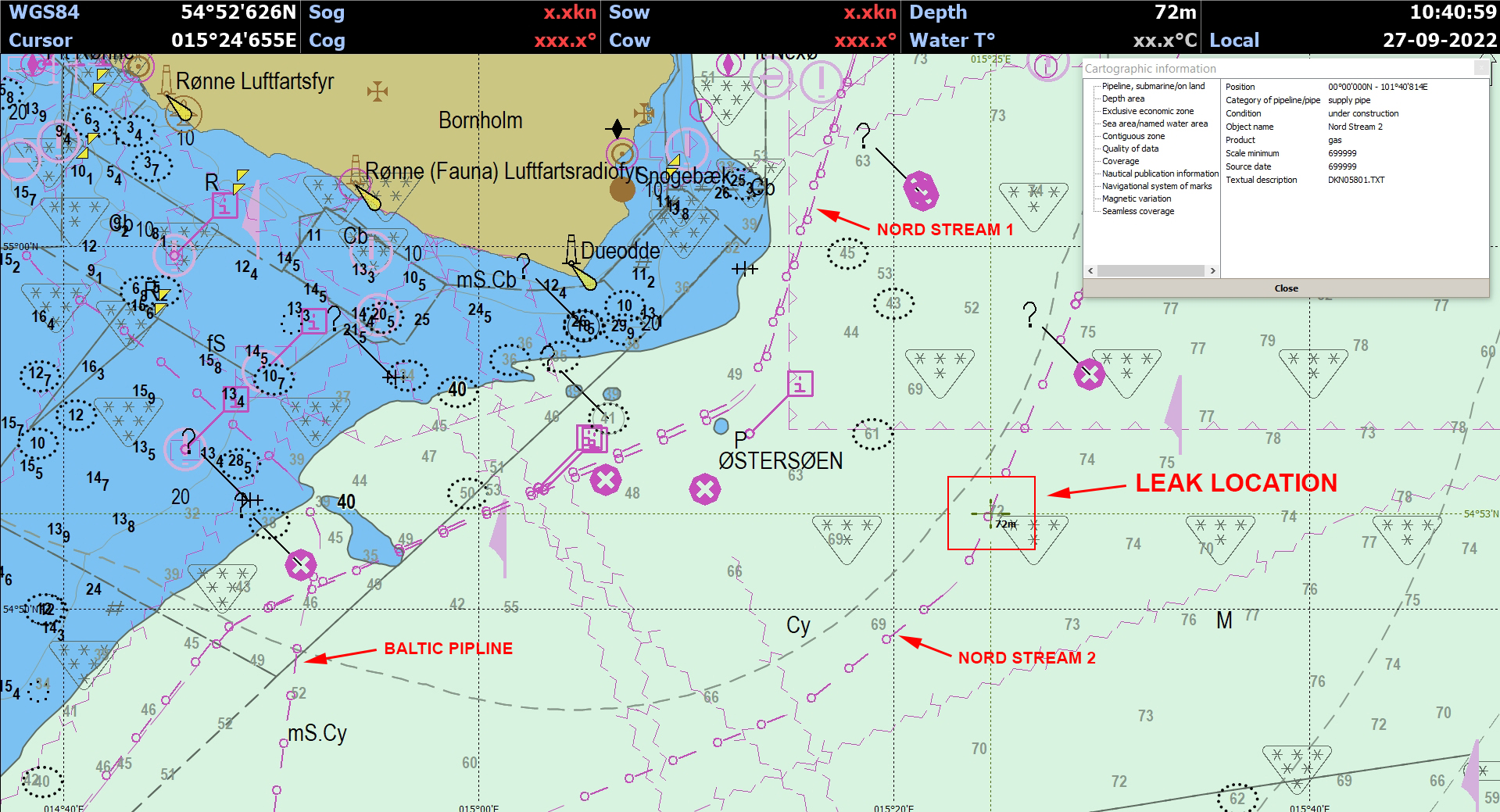Click the magenta wreck marker southeast of the 40 shoal
Image resolution: width=1500 pixels, height=812 pixels.
(x=300, y=564)
